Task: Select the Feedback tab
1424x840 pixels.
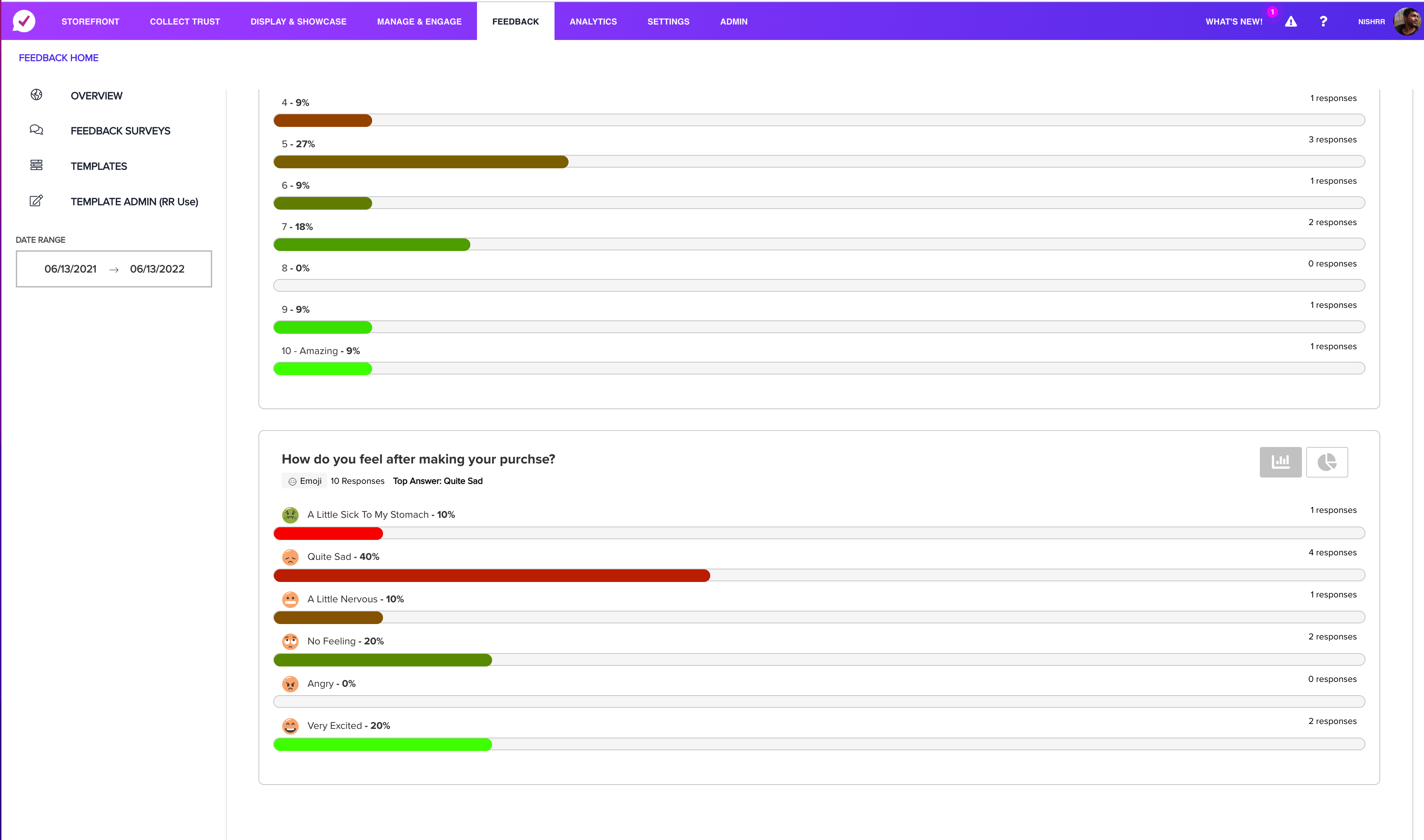Action: coord(515,21)
